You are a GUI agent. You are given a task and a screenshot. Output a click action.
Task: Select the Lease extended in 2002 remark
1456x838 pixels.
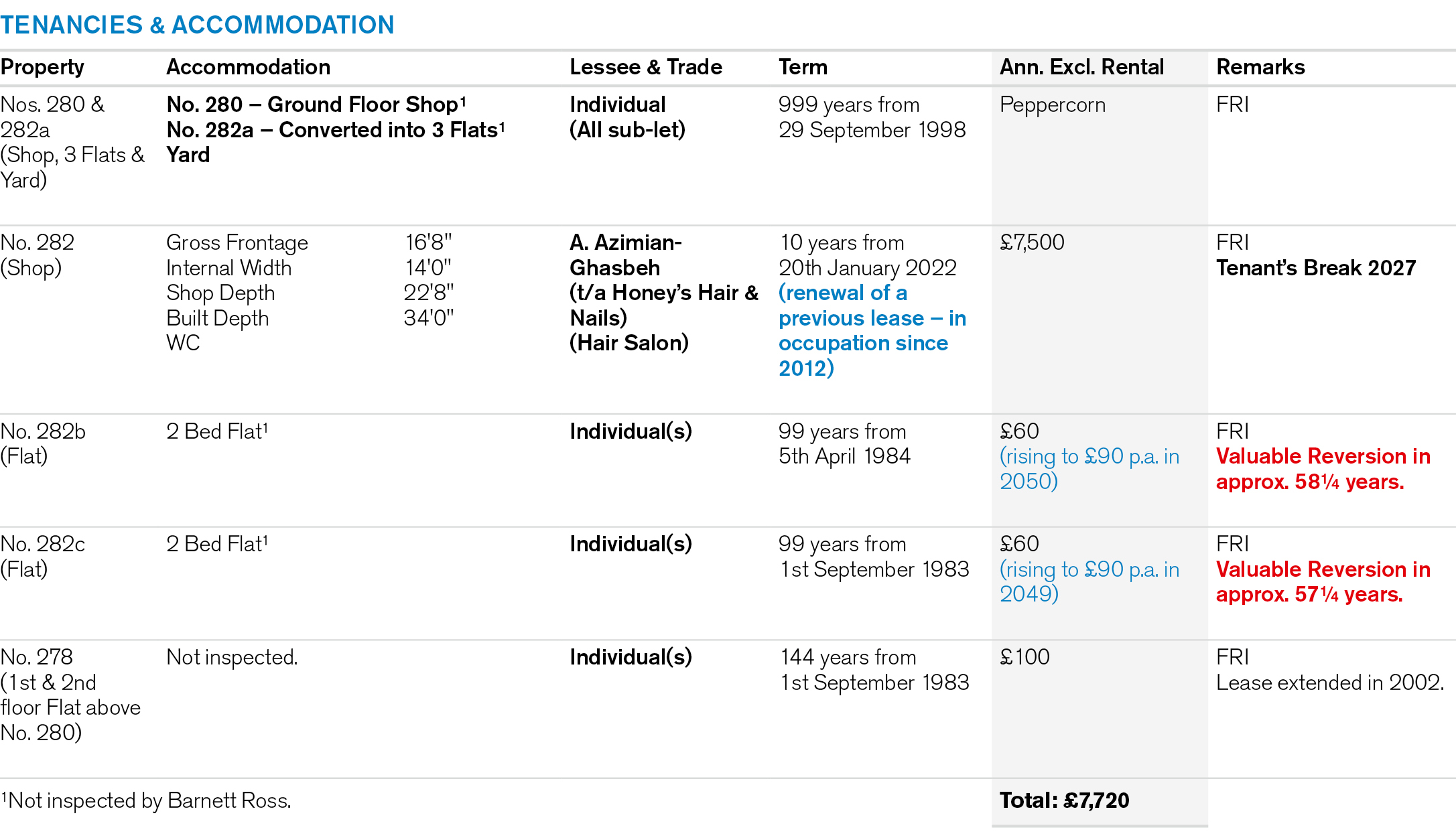[x=1329, y=683]
